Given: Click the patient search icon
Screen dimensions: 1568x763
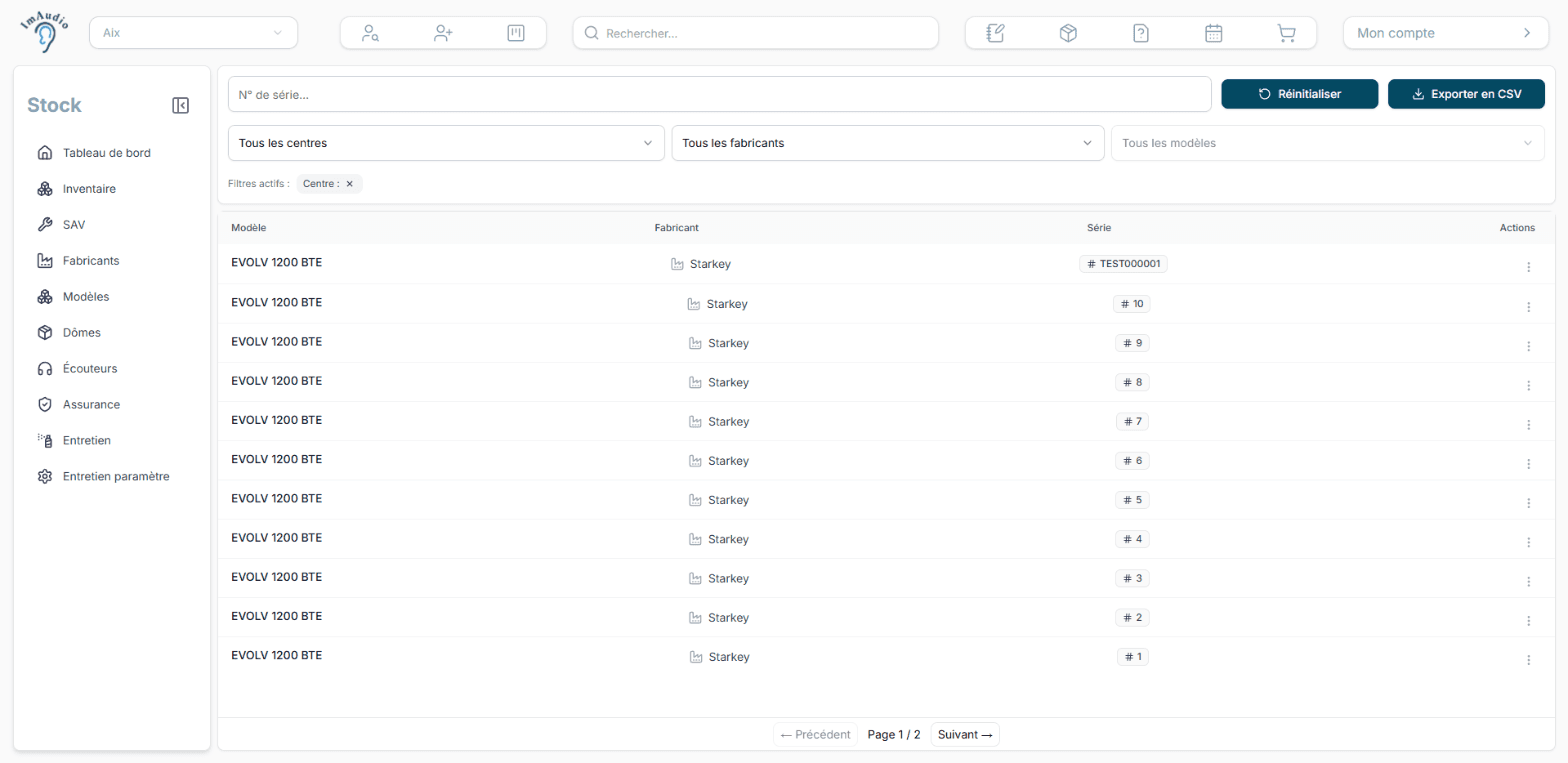Looking at the screenshot, I should tap(371, 33).
